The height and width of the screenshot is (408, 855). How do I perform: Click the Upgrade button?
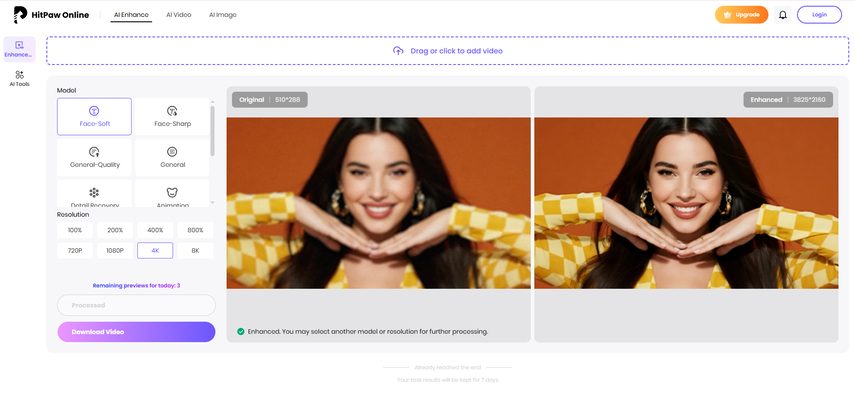[x=741, y=15]
